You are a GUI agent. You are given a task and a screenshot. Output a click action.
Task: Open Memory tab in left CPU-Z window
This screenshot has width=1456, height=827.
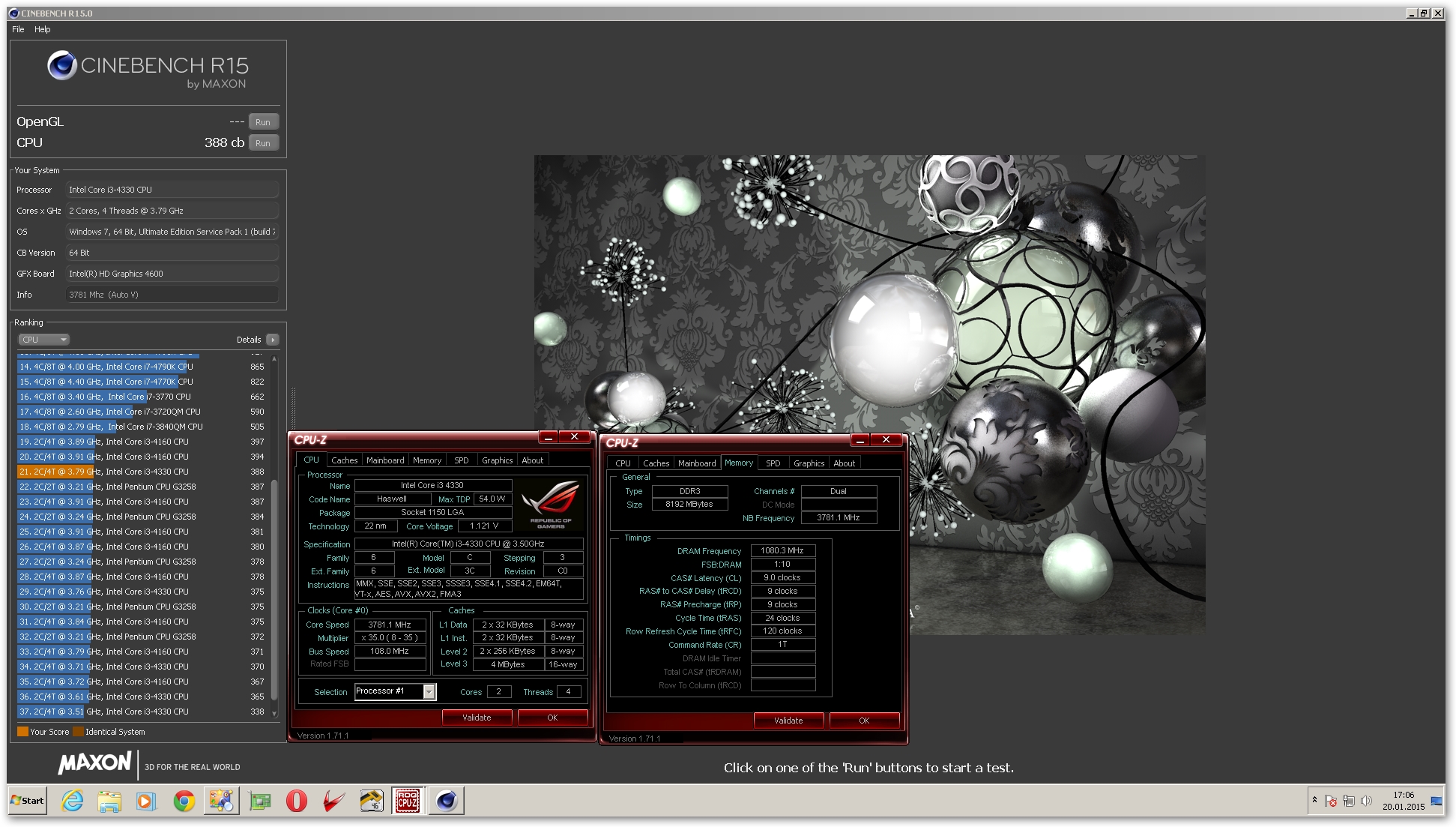pyautogui.click(x=427, y=460)
